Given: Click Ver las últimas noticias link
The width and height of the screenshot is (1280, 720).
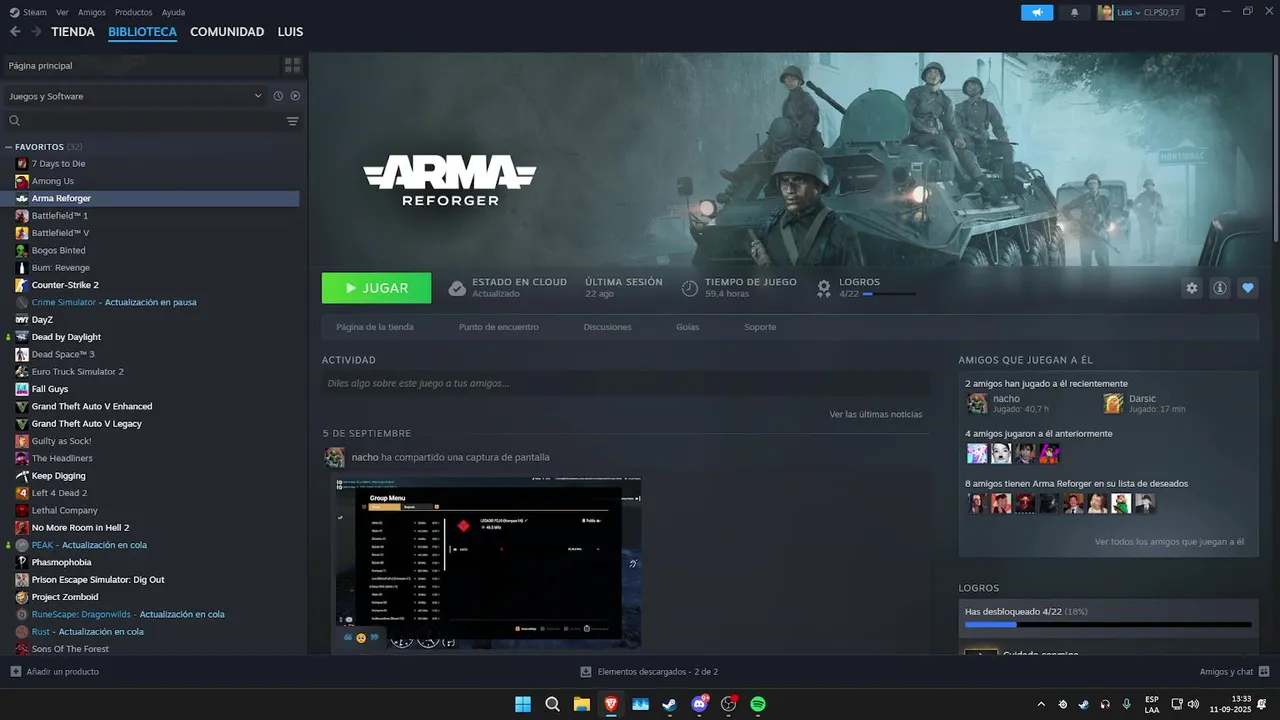Looking at the screenshot, I should pos(876,414).
